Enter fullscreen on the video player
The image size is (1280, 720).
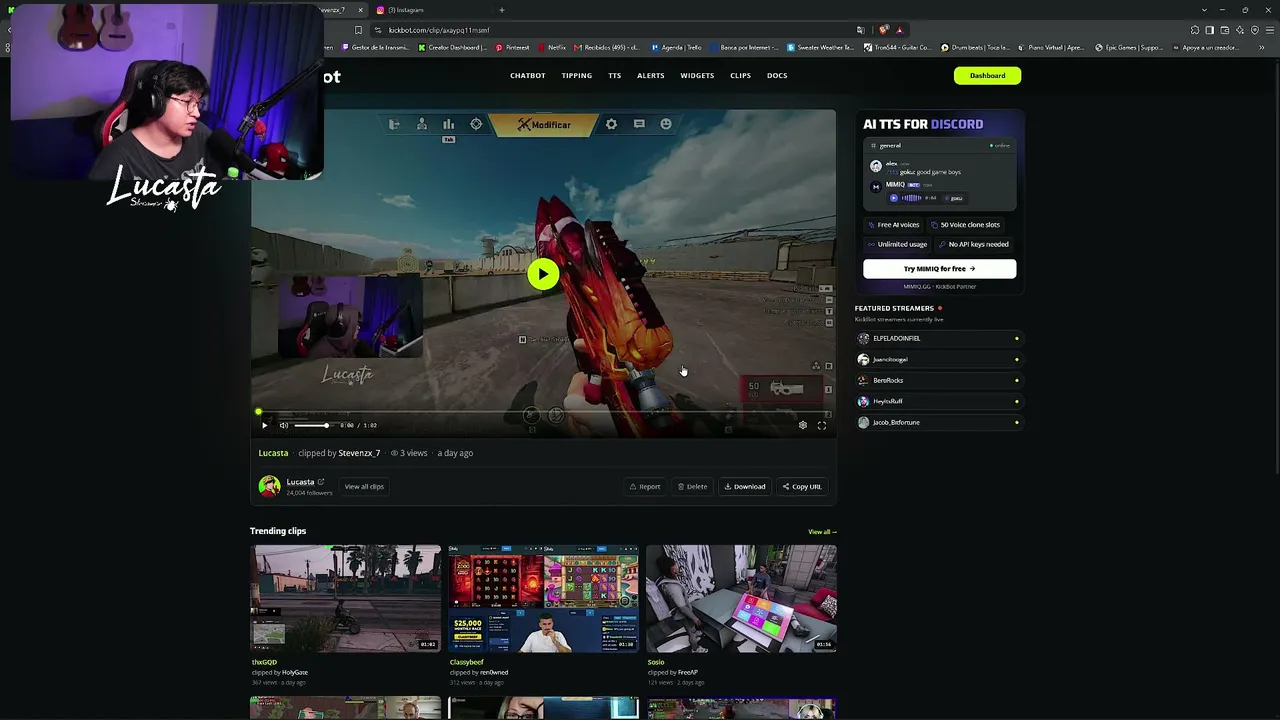point(822,425)
